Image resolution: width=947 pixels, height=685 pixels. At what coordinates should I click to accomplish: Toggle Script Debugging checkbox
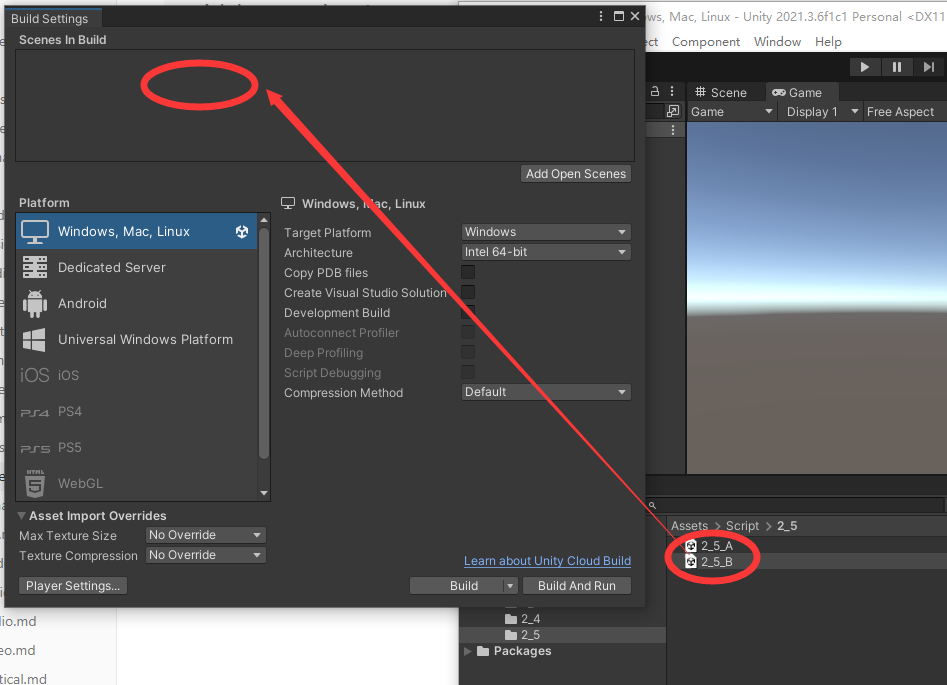468,372
